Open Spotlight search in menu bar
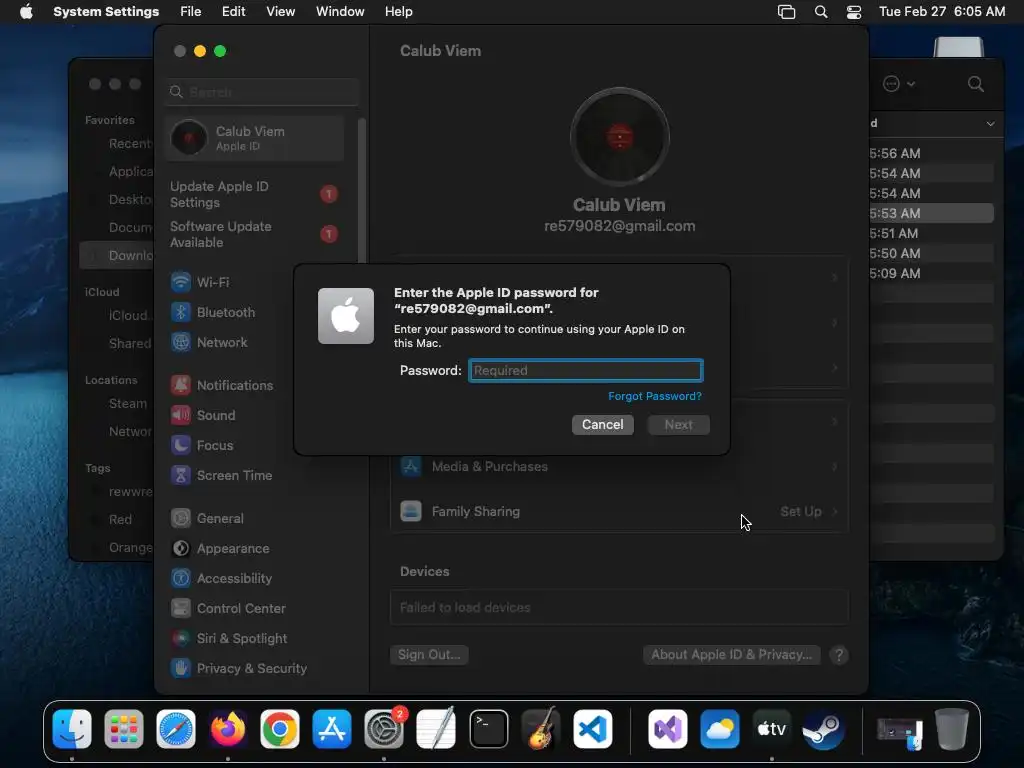The width and height of the screenshot is (1024, 768). pyautogui.click(x=821, y=12)
